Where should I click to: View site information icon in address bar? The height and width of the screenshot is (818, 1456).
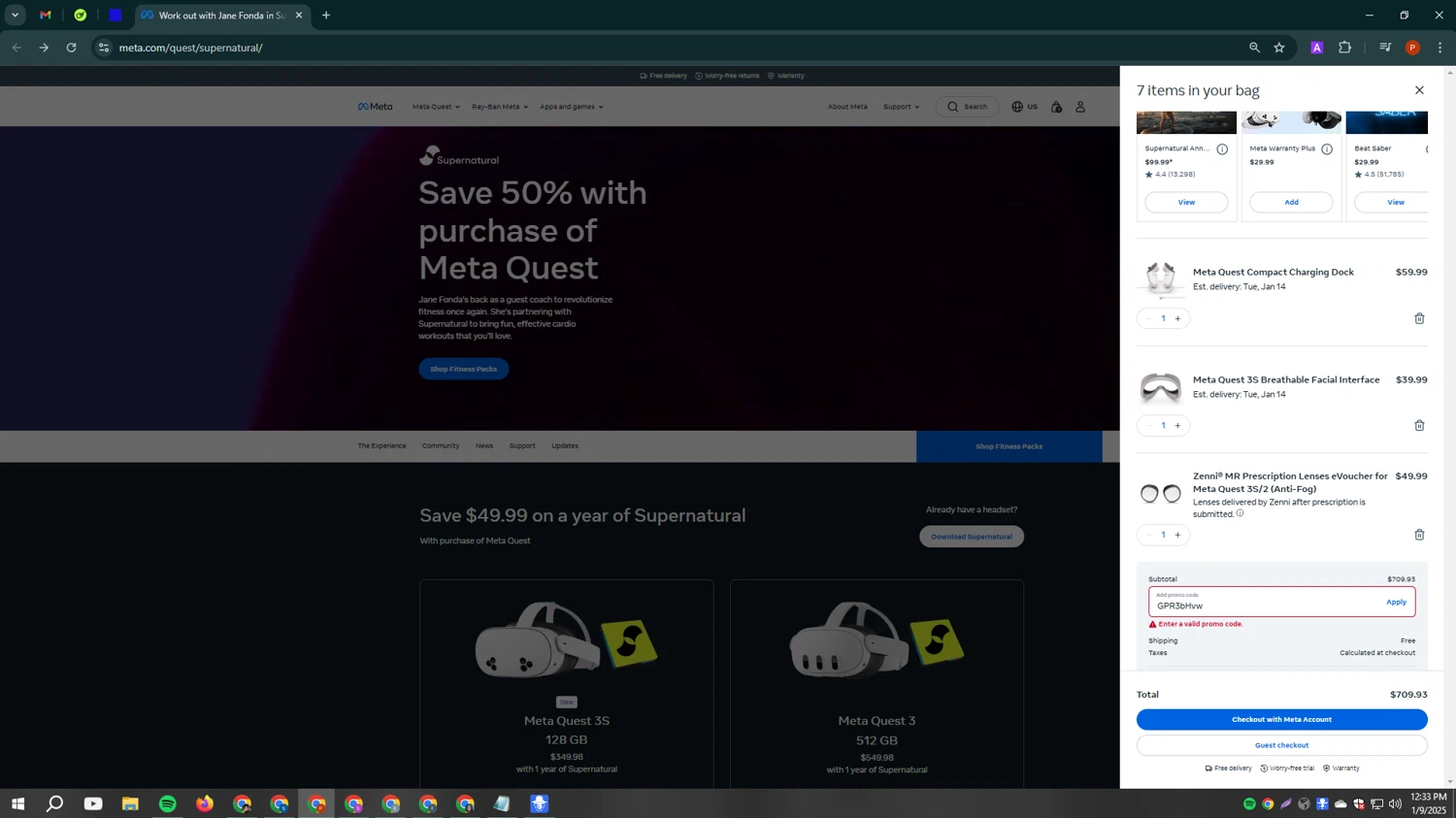point(104,48)
